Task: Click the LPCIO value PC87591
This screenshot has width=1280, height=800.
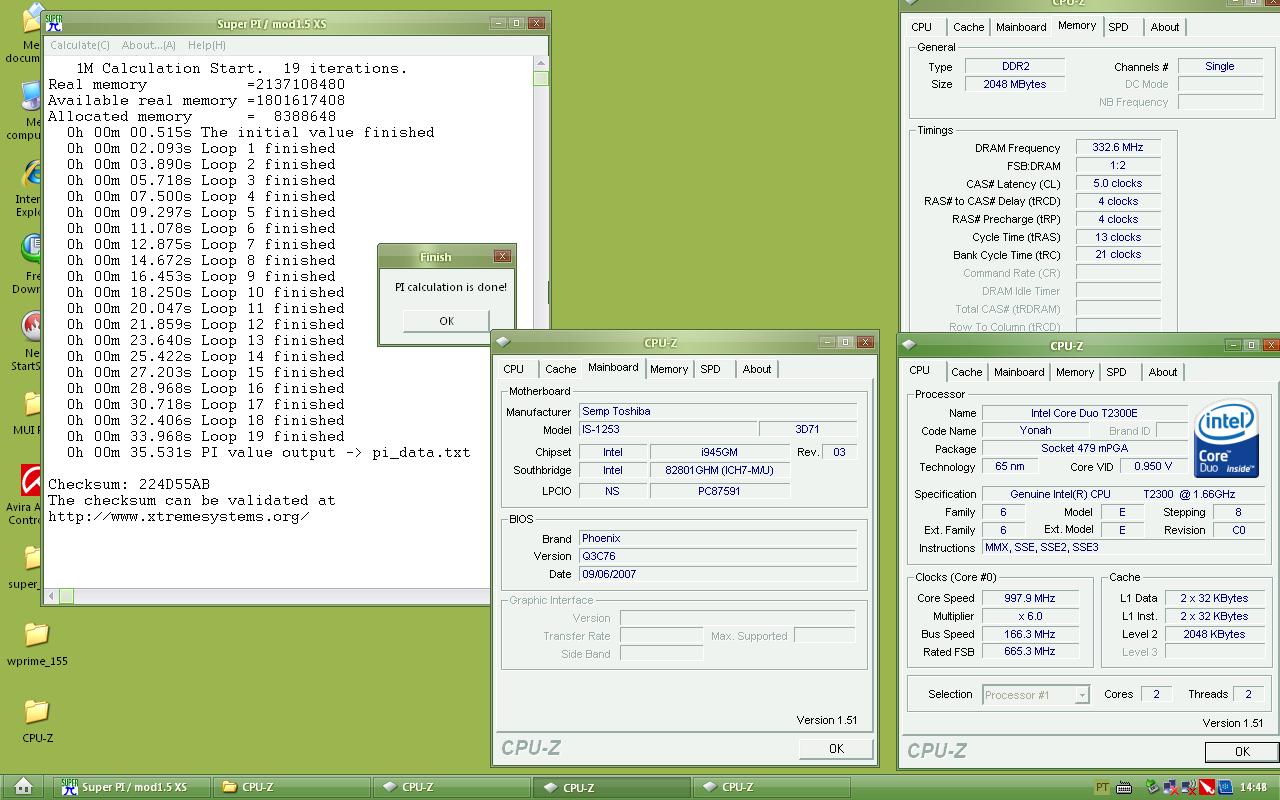Action: tap(720, 491)
